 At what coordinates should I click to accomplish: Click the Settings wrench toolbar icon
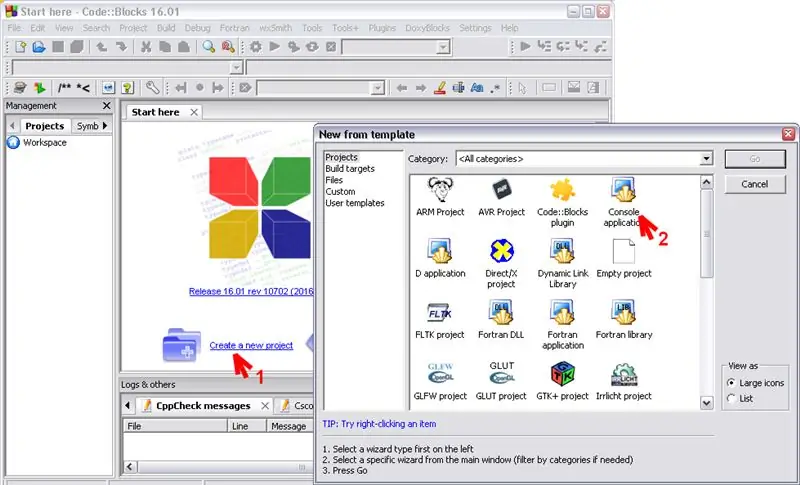(x=152, y=88)
